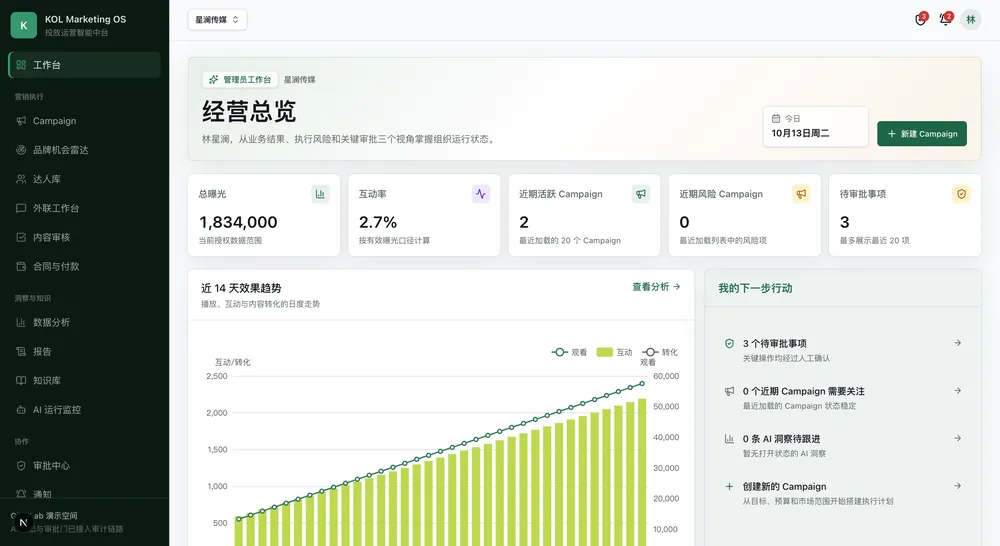Click plus icon beside 创建新的 Campaign
The height and width of the screenshot is (546, 1000).
(x=729, y=486)
